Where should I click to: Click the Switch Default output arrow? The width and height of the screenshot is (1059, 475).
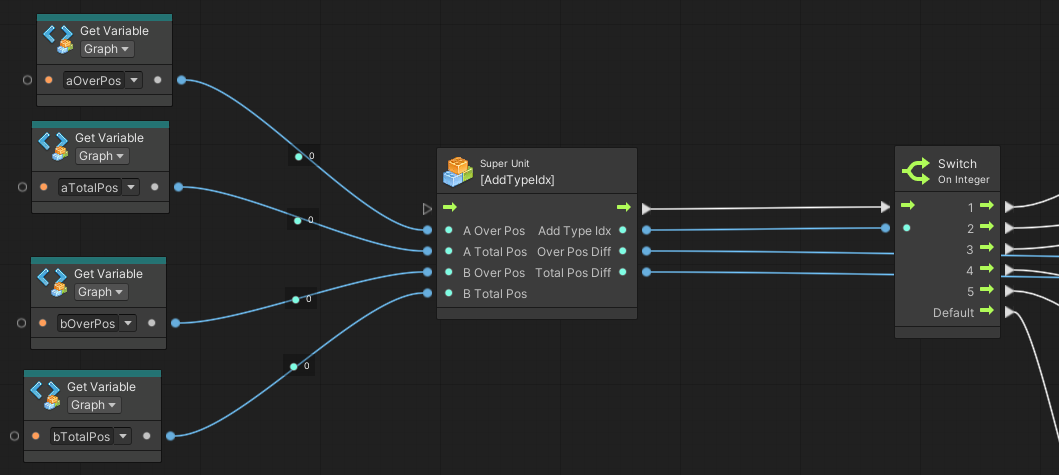tap(987, 311)
